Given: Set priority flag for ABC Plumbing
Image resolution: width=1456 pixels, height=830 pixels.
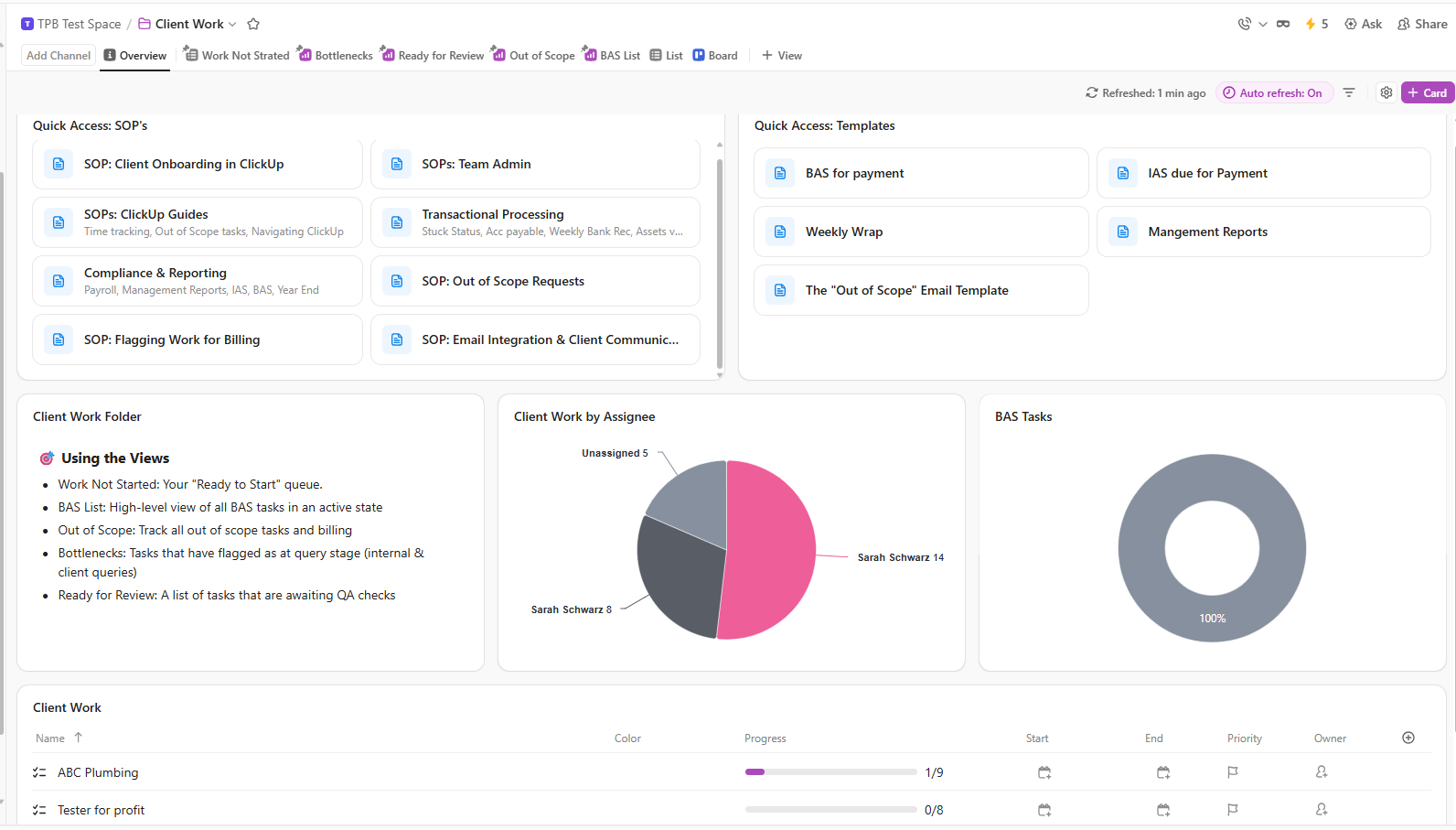Looking at the screenshot, I should (1233, 772).
